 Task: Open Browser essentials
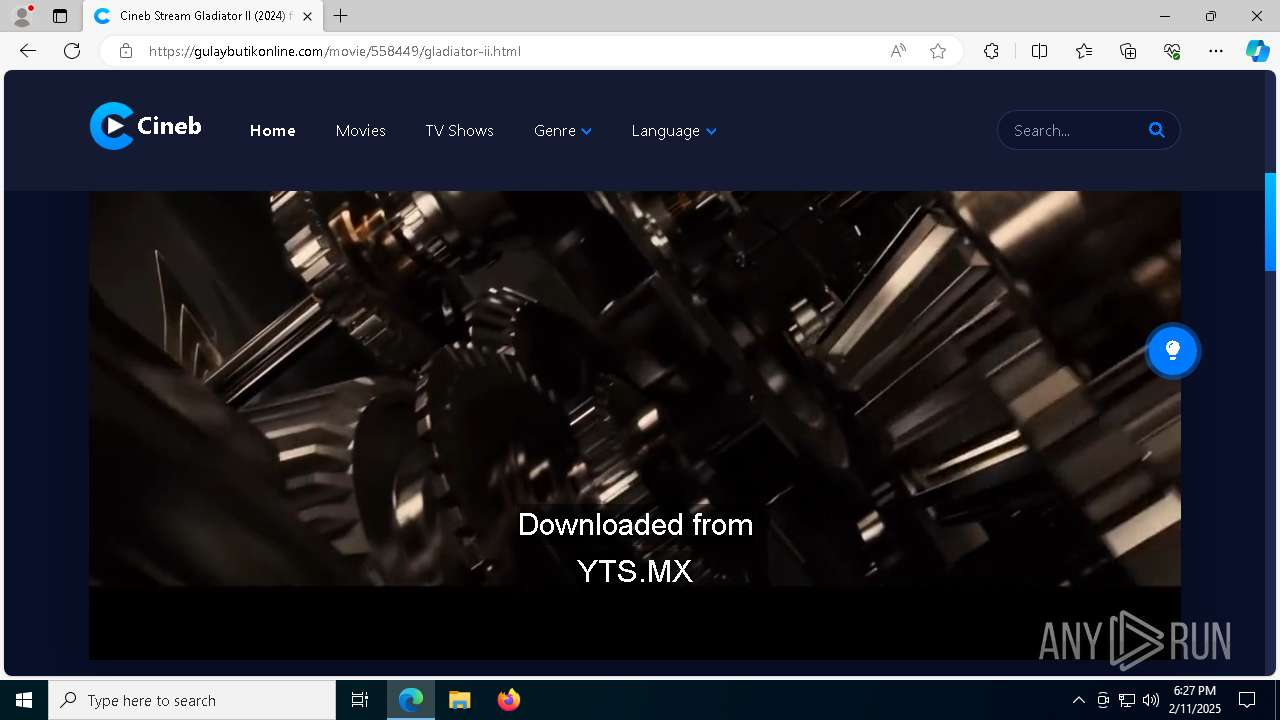click(x=1172, y=51)
